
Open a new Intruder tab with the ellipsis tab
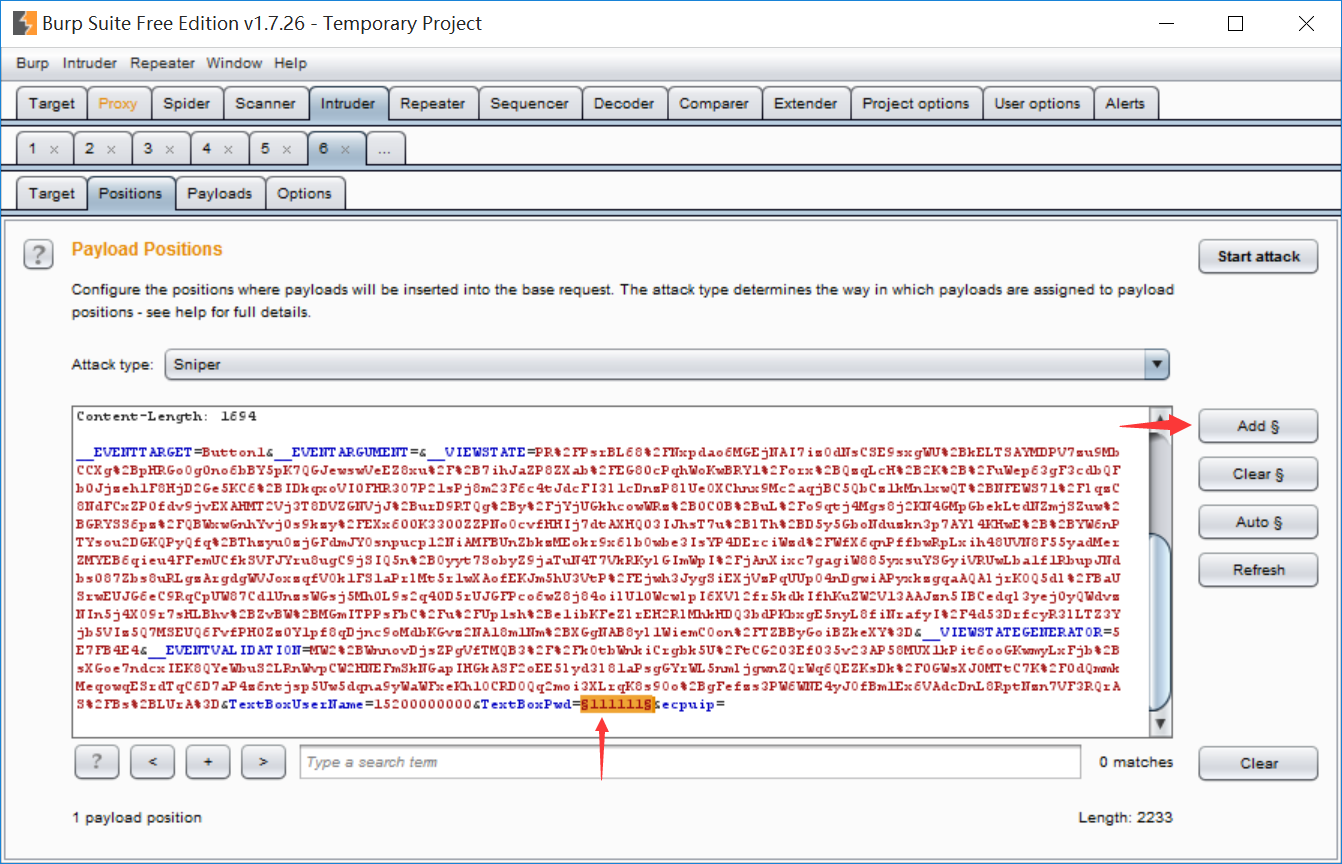tap(385, 149)
